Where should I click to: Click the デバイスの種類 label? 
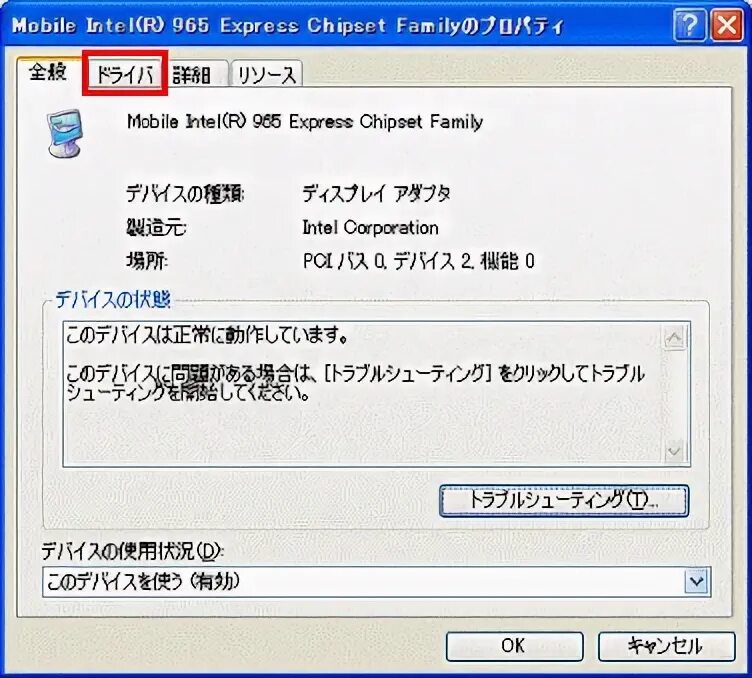[x=185, y=194]
